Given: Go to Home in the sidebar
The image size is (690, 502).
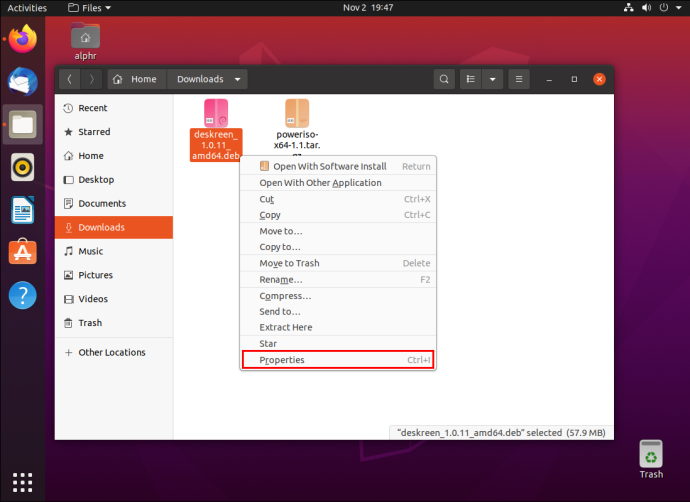Looking at the screenshot, I should pos(114,156).
